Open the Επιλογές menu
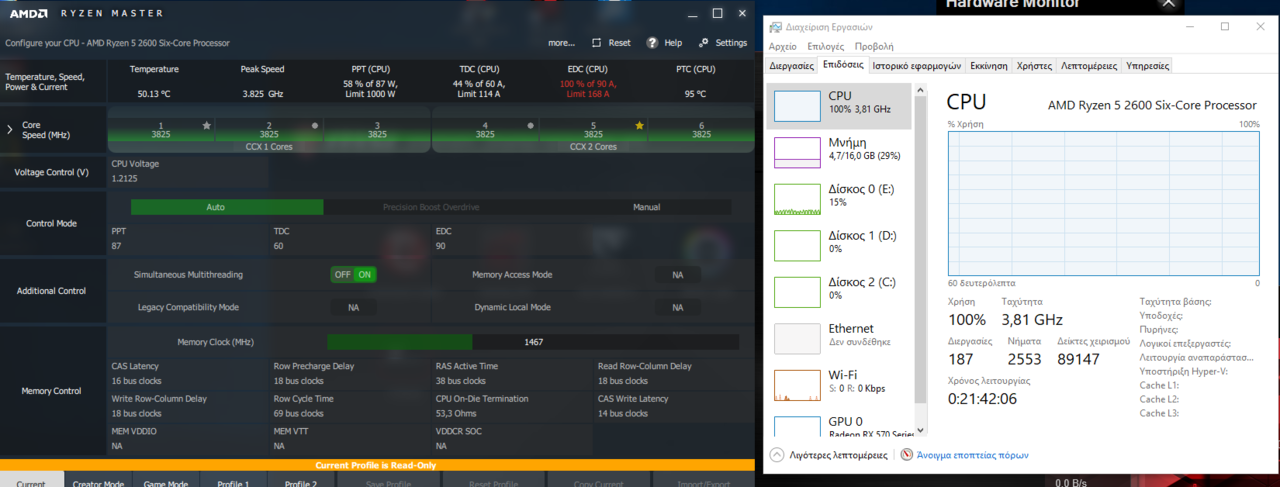 825,46
